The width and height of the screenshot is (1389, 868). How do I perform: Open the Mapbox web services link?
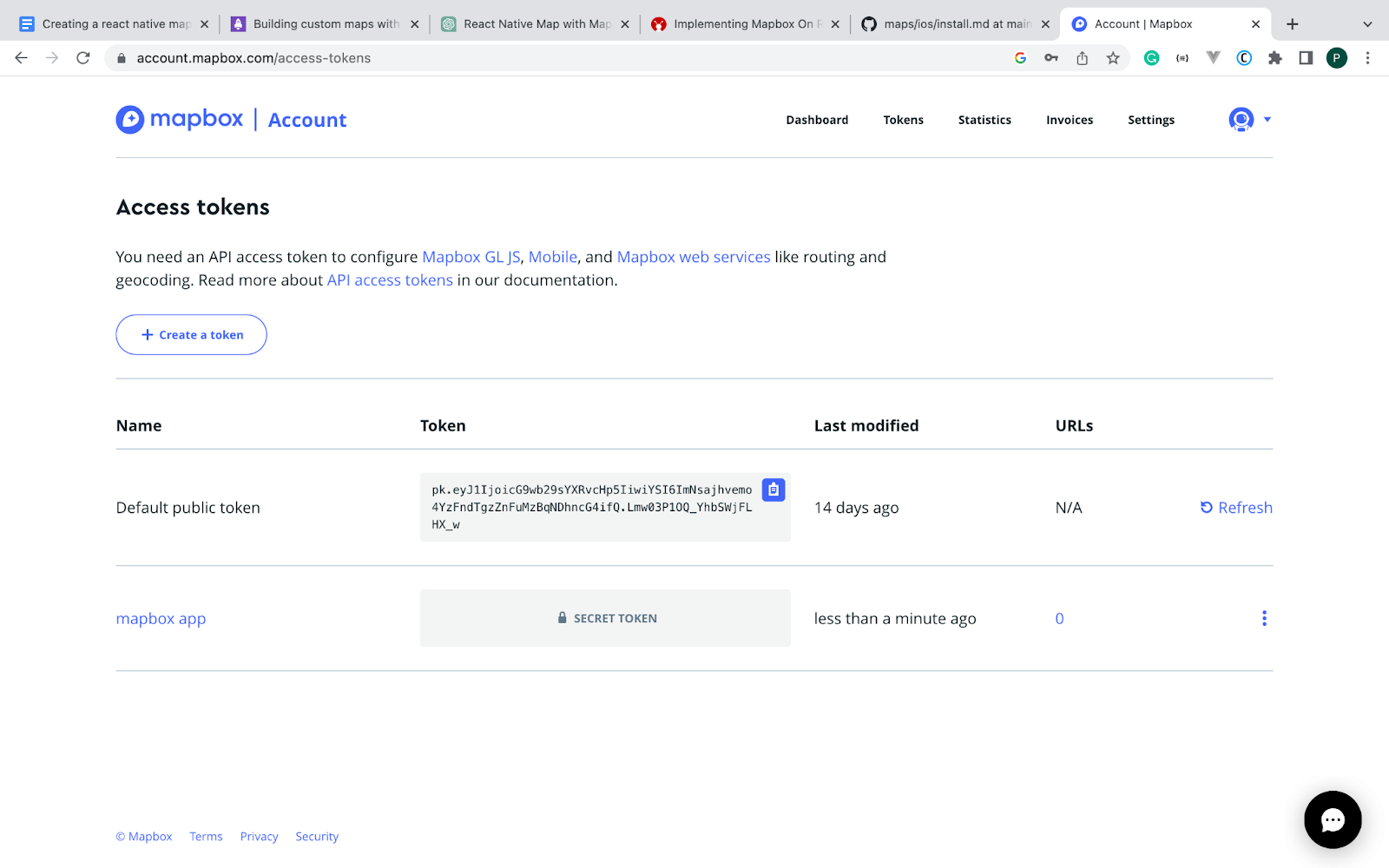point(694,257)
